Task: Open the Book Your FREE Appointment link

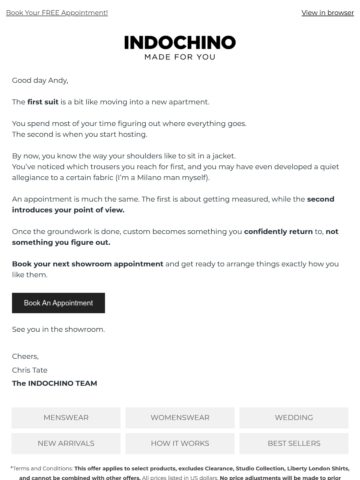Action: 57,13
